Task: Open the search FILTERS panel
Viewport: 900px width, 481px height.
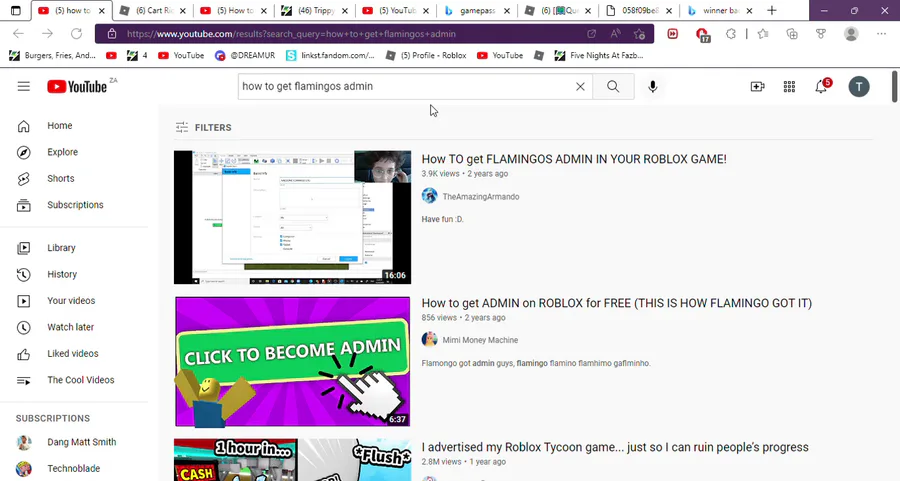Action: (x=203, y=127)
